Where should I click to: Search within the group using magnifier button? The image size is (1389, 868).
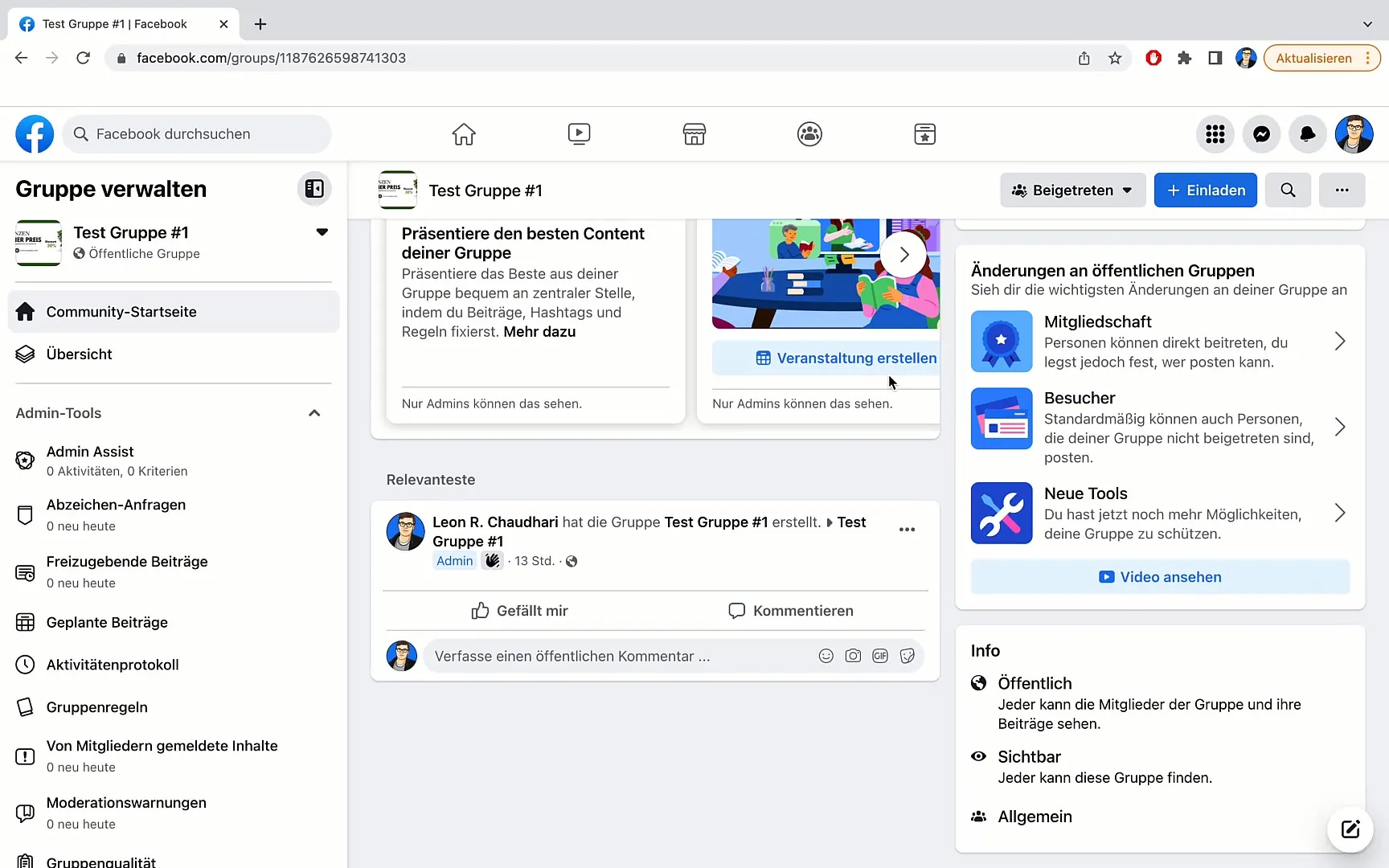[1288, 190]
